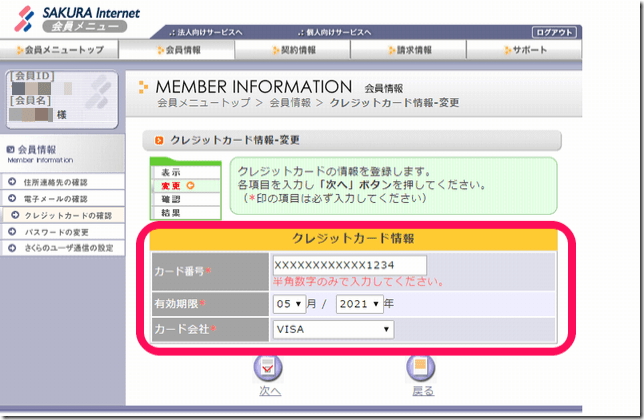
Task: Go to the 請求情報 tab
Action: pos(411,49)
